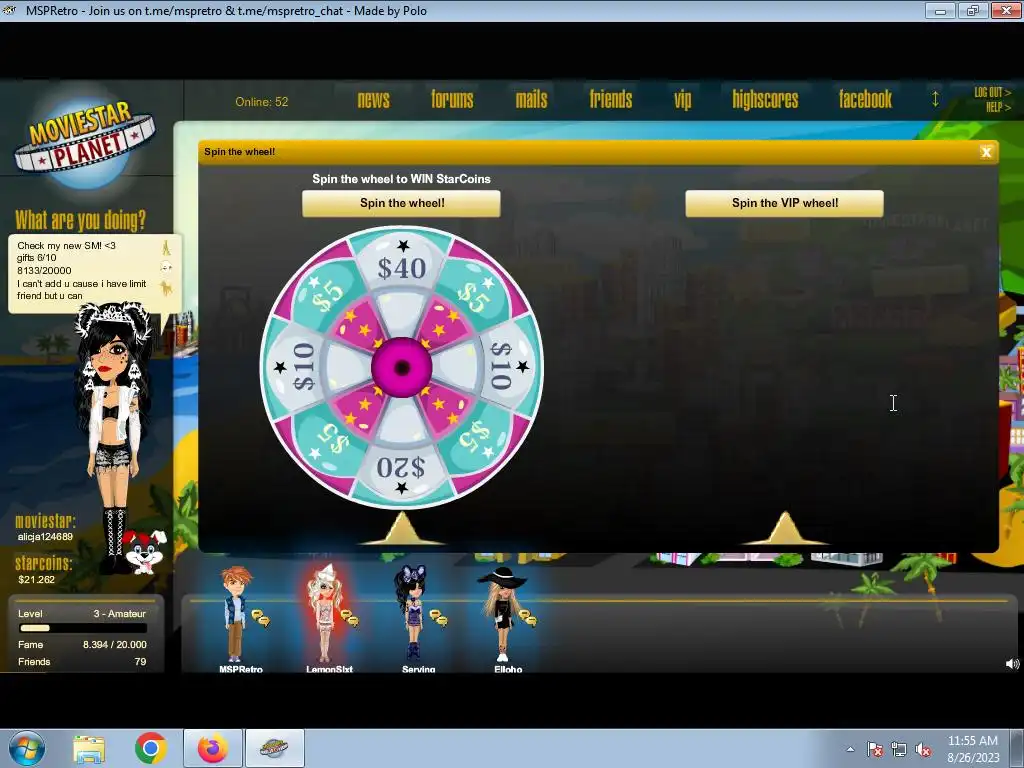Click the Spin the wheel! button
Image resolution: width=1024 pixels, height=768 pixels.
pyautogui.click(x=401, y=203)
